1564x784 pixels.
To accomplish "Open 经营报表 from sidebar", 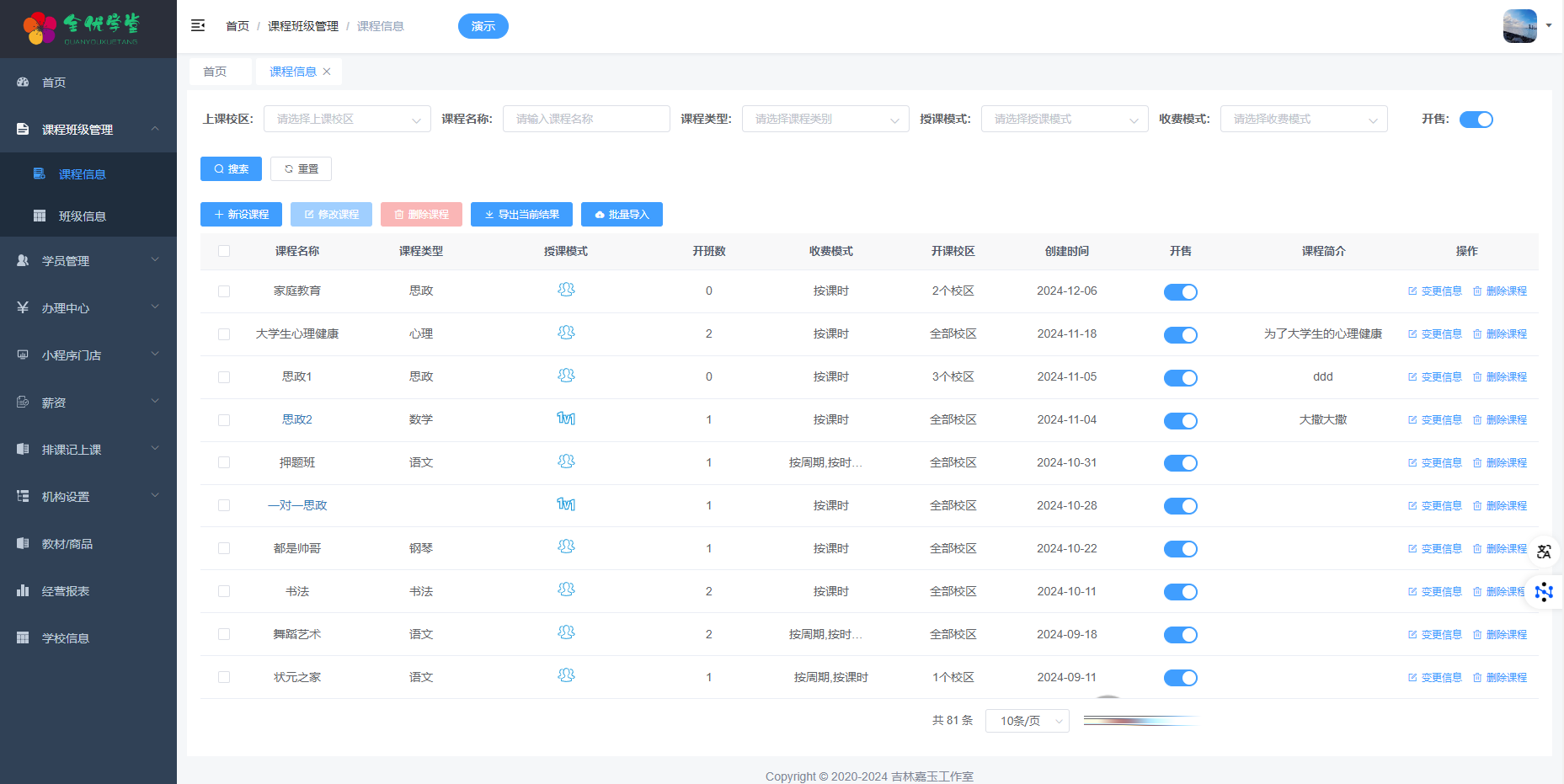I will [x=66, y=591].
